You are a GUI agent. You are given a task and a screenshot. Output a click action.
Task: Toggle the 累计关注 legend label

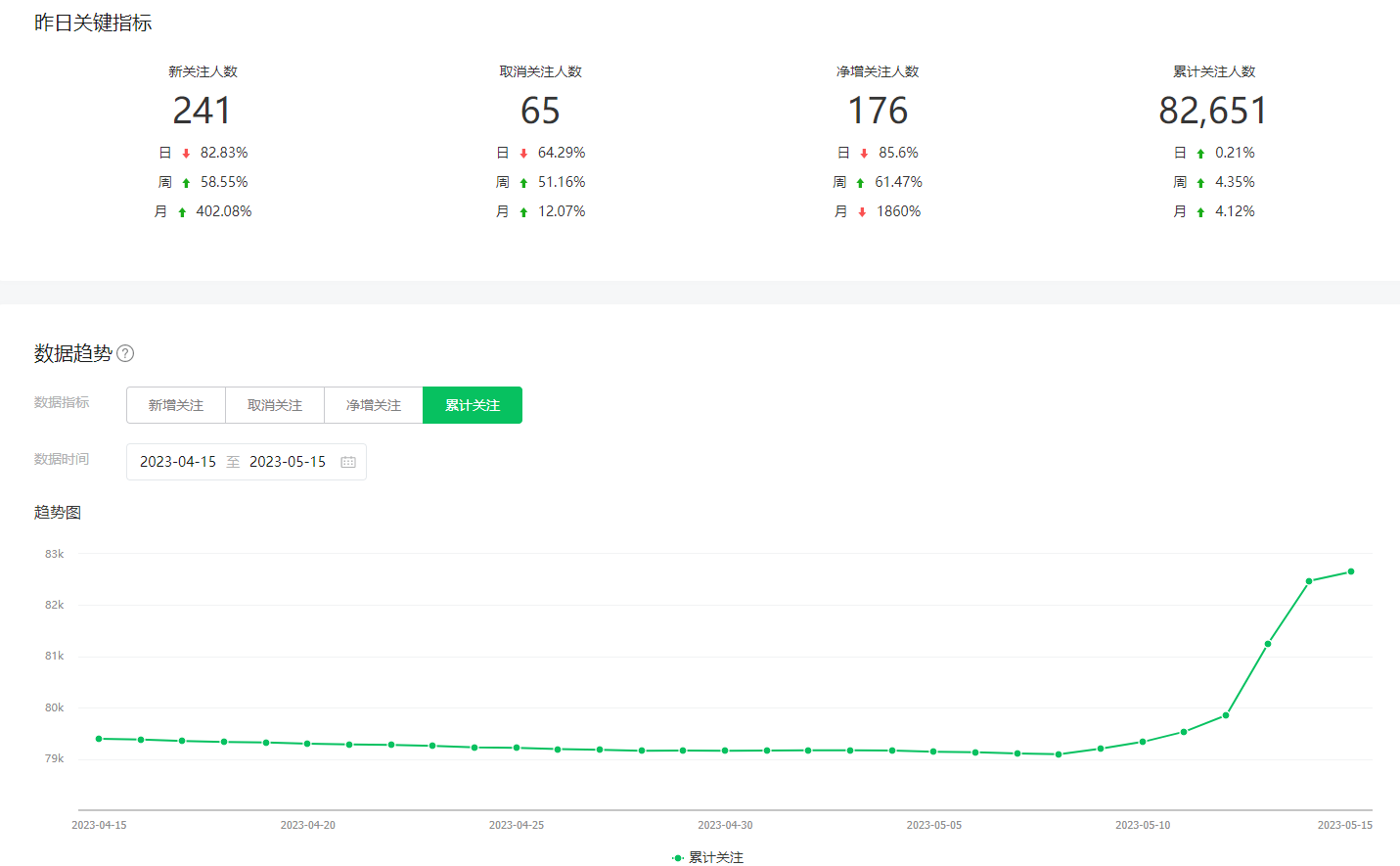click(x=716, y=858)
